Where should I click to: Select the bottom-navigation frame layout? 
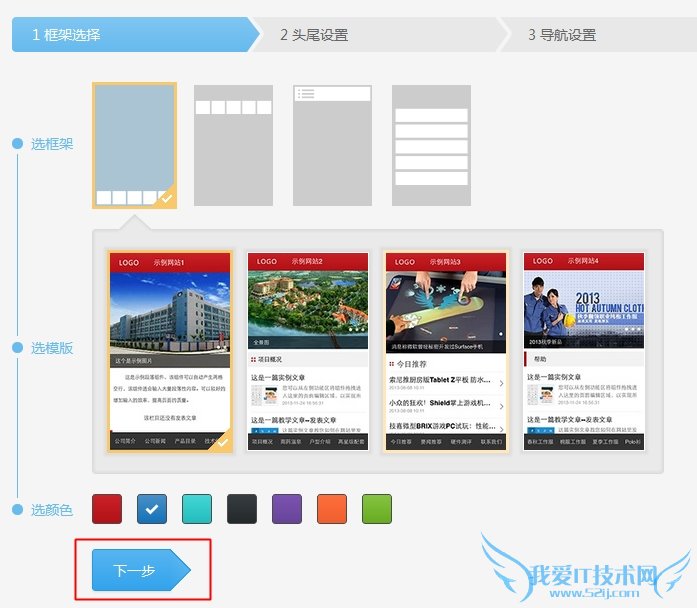134,145
